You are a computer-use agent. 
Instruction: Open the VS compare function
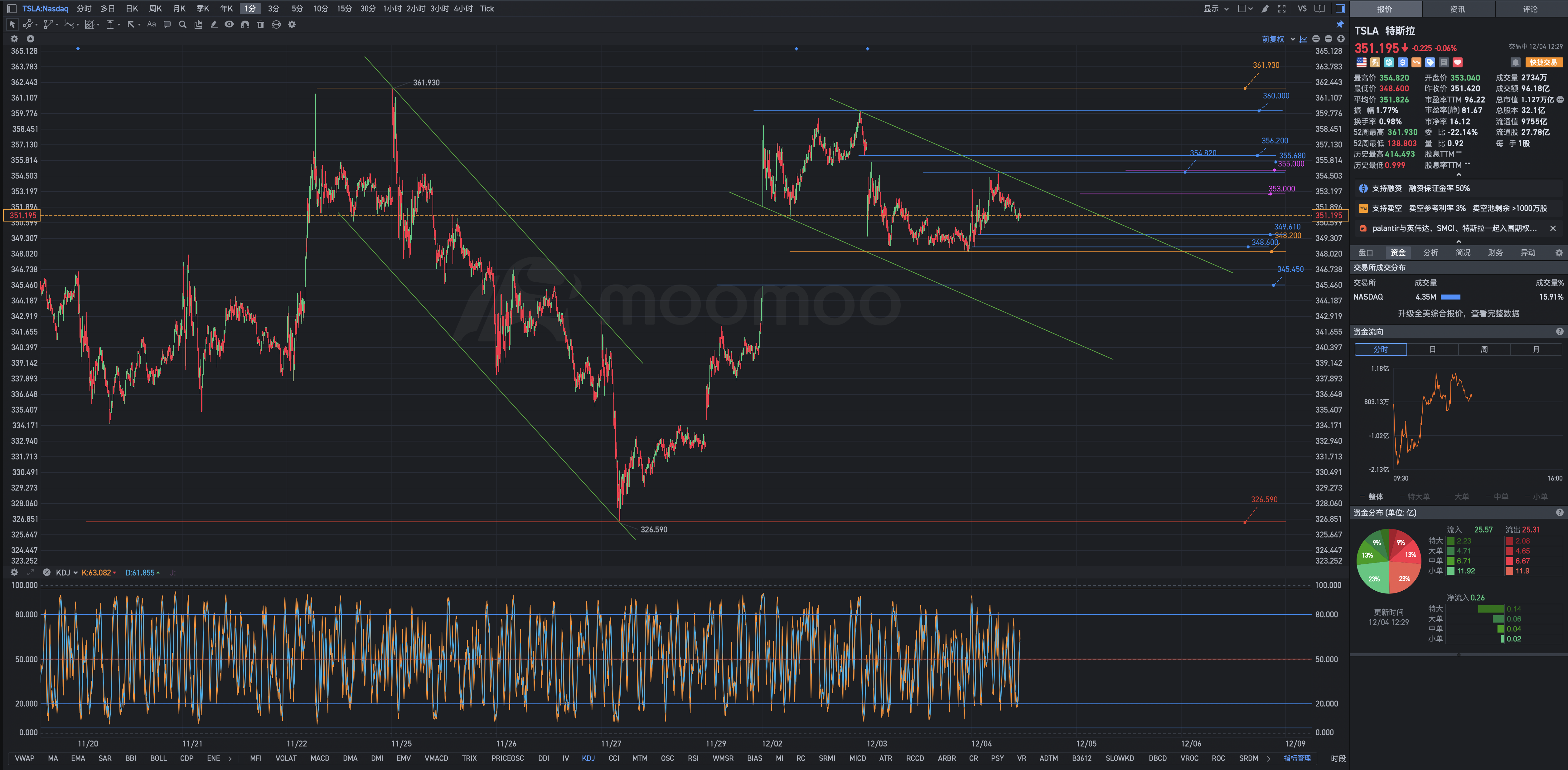pyautogui.click(x=1302, y=8)
